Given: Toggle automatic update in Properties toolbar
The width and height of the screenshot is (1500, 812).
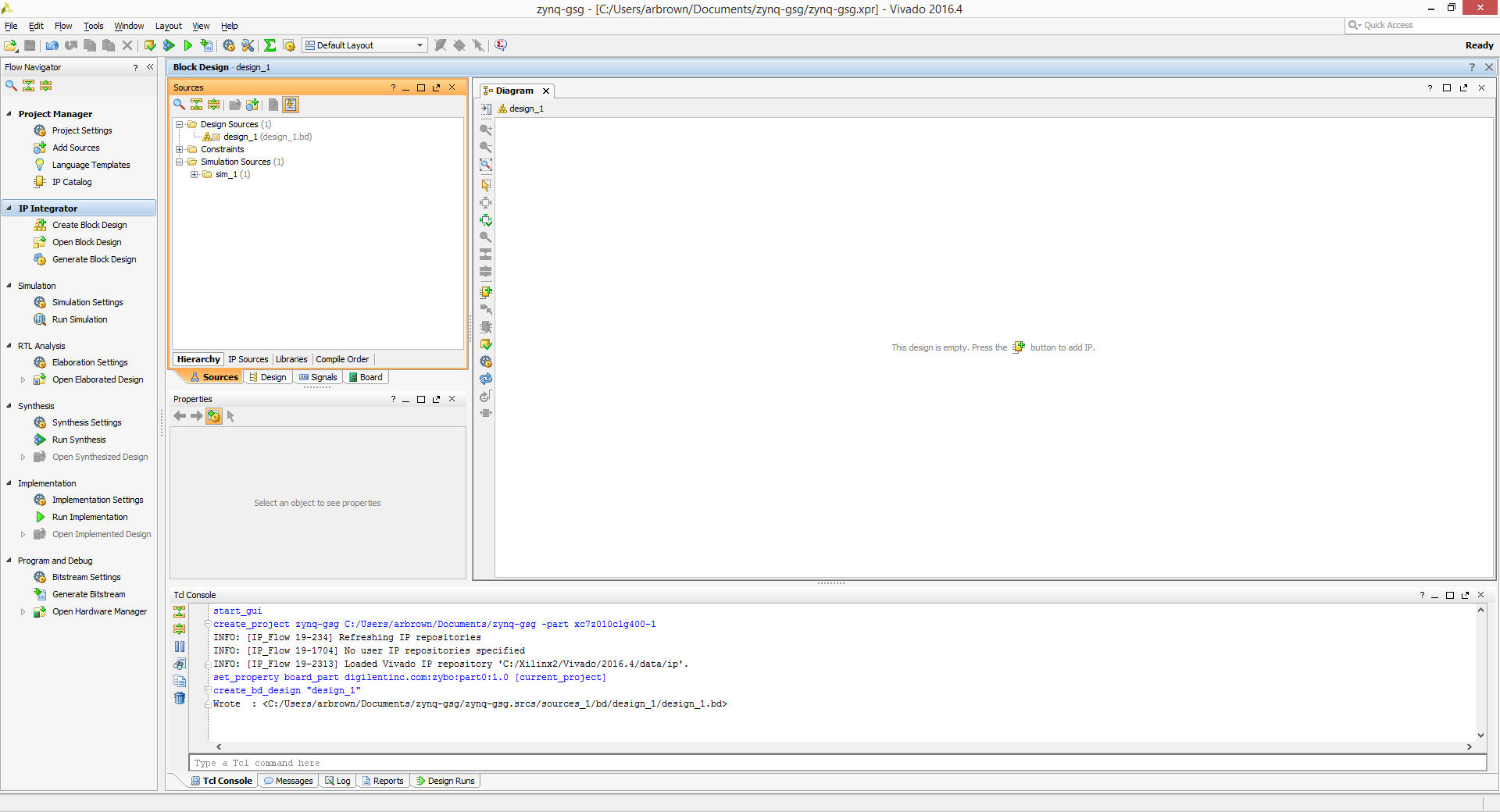Looking at the screenshot, I should (x=214, y=416).
